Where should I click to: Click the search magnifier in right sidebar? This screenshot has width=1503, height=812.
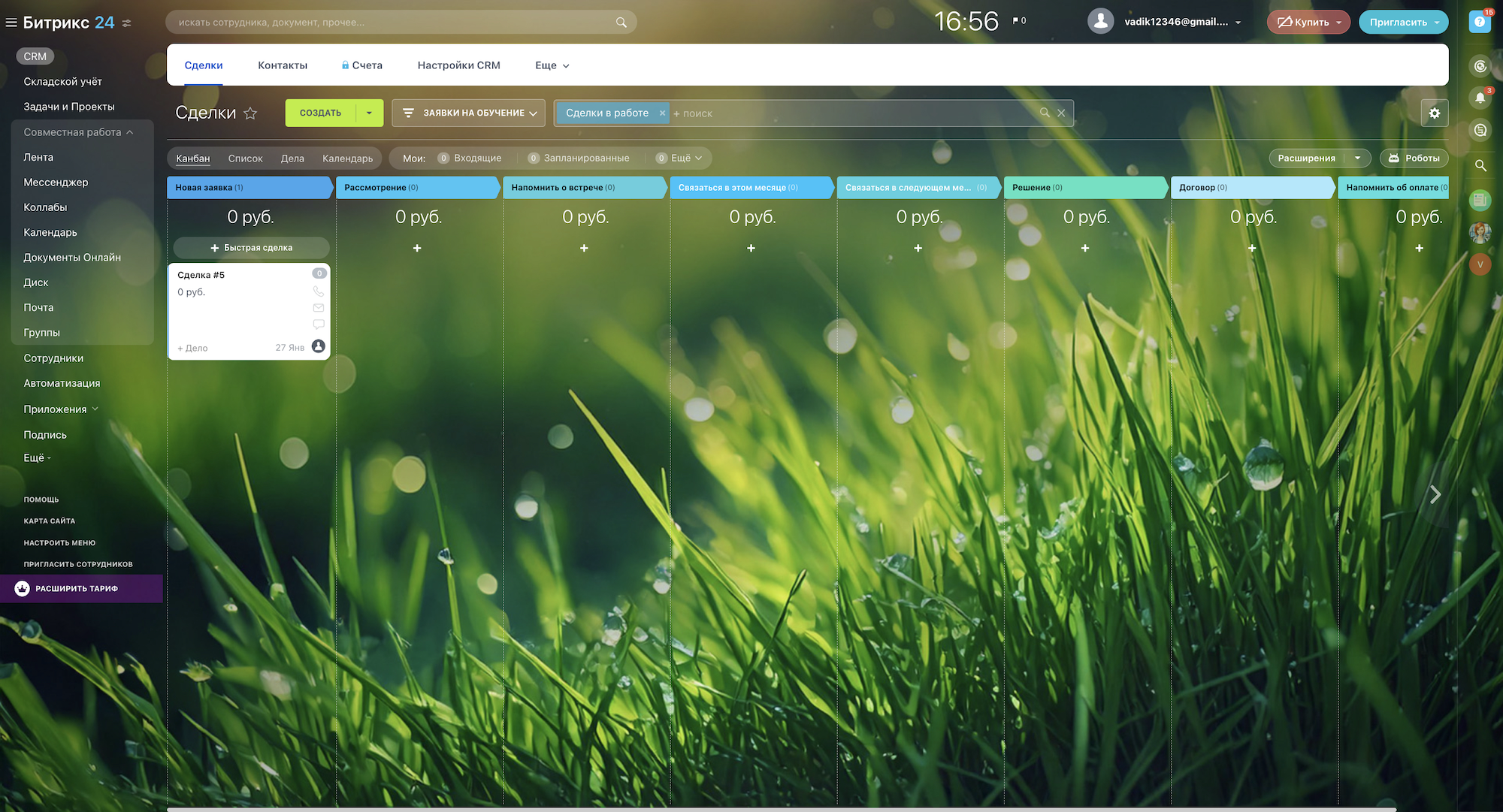point(1480,165)
